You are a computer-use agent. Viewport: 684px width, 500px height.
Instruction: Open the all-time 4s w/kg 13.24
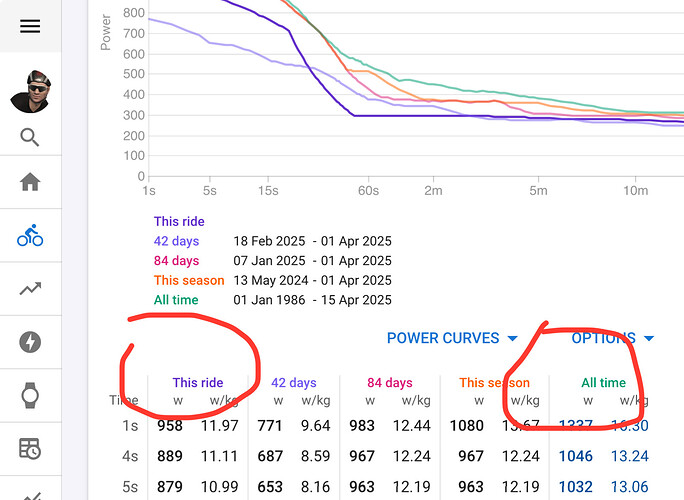pos(629,456)
